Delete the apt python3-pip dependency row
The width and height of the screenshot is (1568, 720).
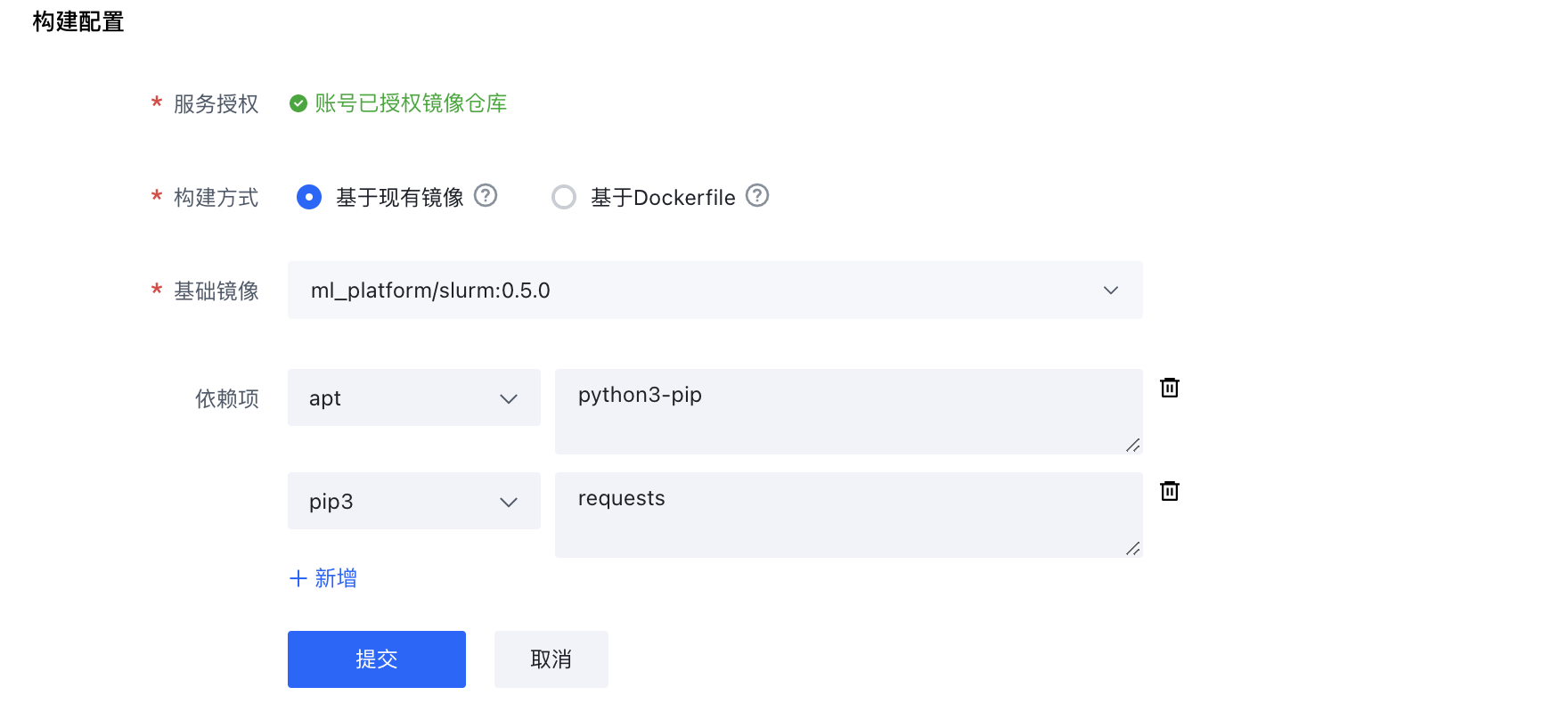(1170, 388)
